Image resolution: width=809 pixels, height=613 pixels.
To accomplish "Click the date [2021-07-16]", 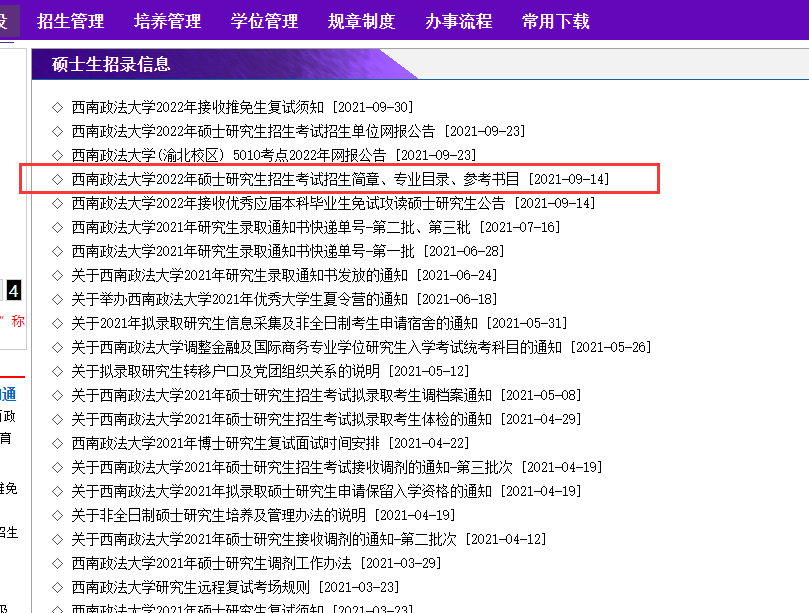I will click(x=520, y=227).
